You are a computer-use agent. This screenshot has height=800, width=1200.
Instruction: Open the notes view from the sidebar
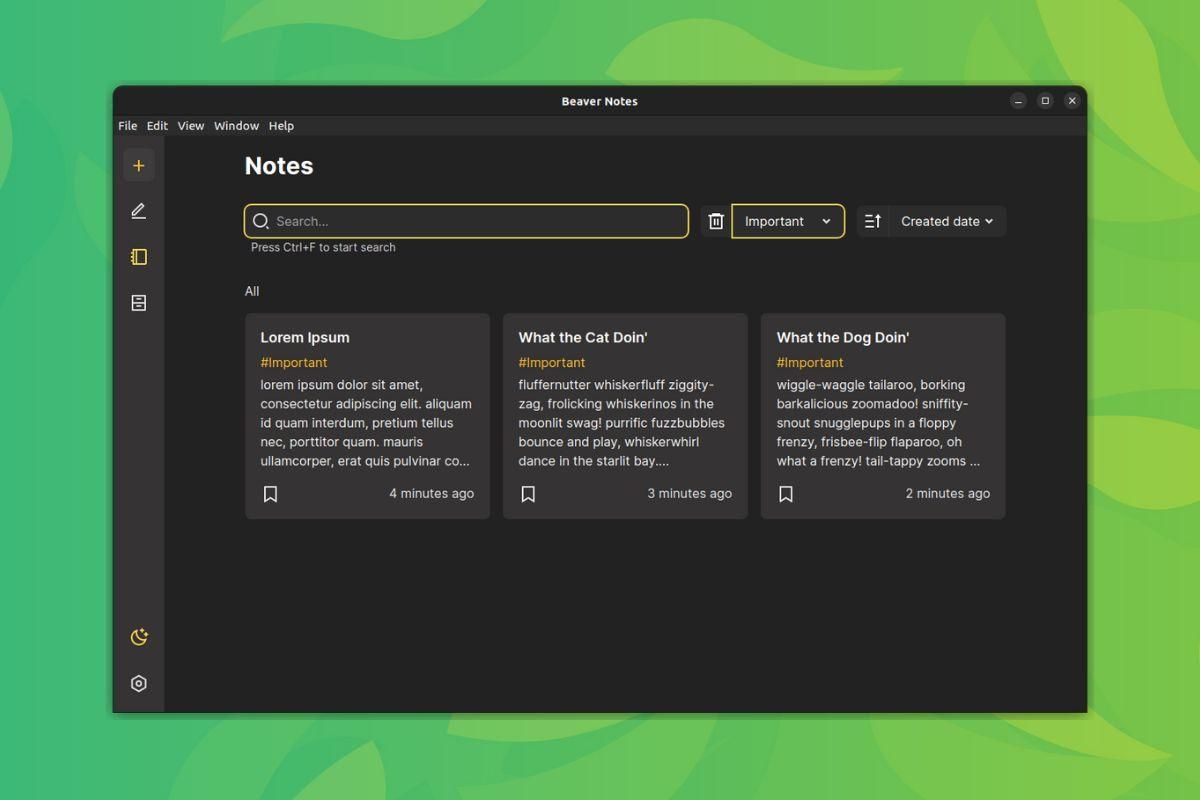(x=139, y=256)
